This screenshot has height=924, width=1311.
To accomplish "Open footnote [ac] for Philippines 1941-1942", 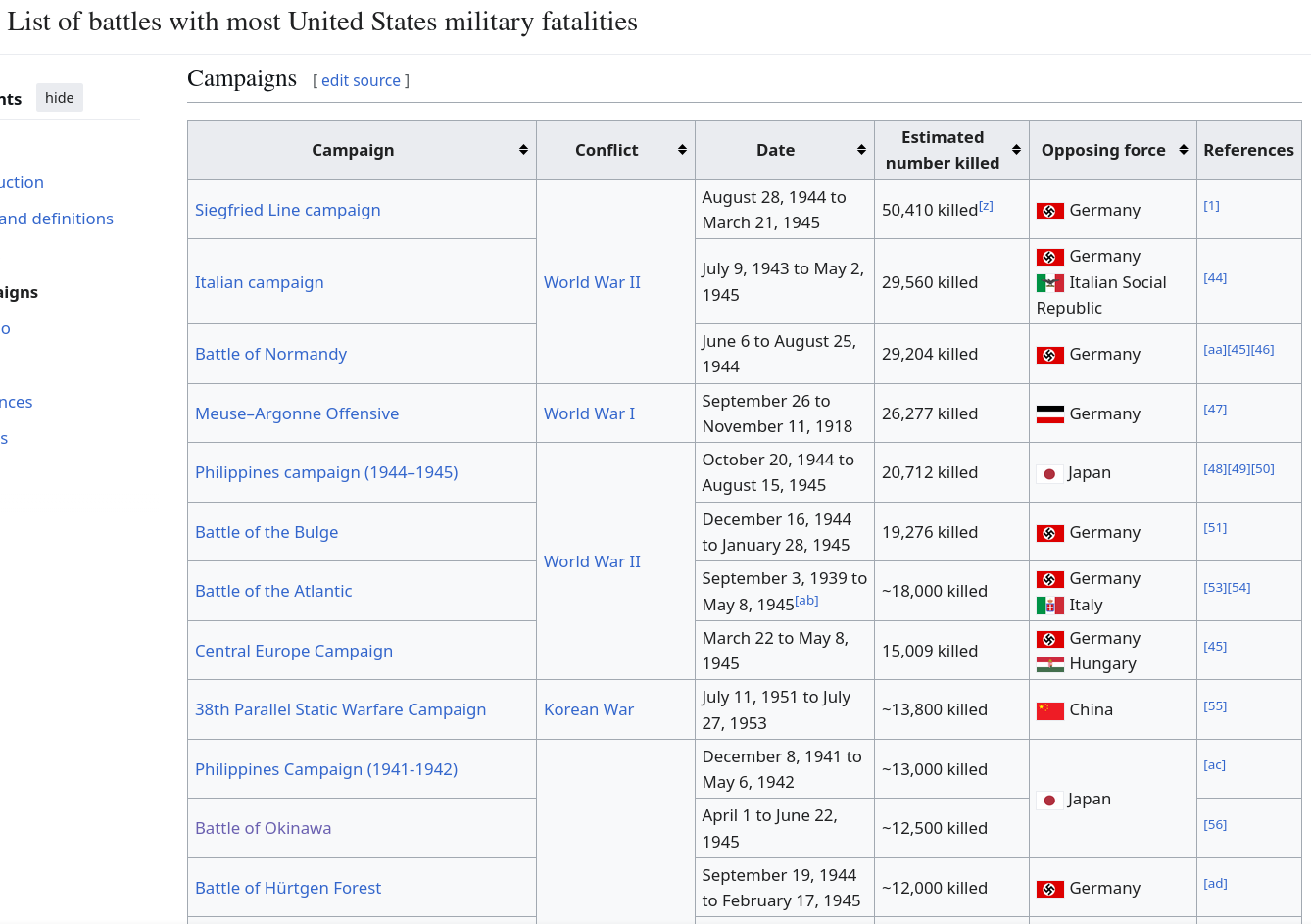I will pyautogui.click(x=1215, y=765).
